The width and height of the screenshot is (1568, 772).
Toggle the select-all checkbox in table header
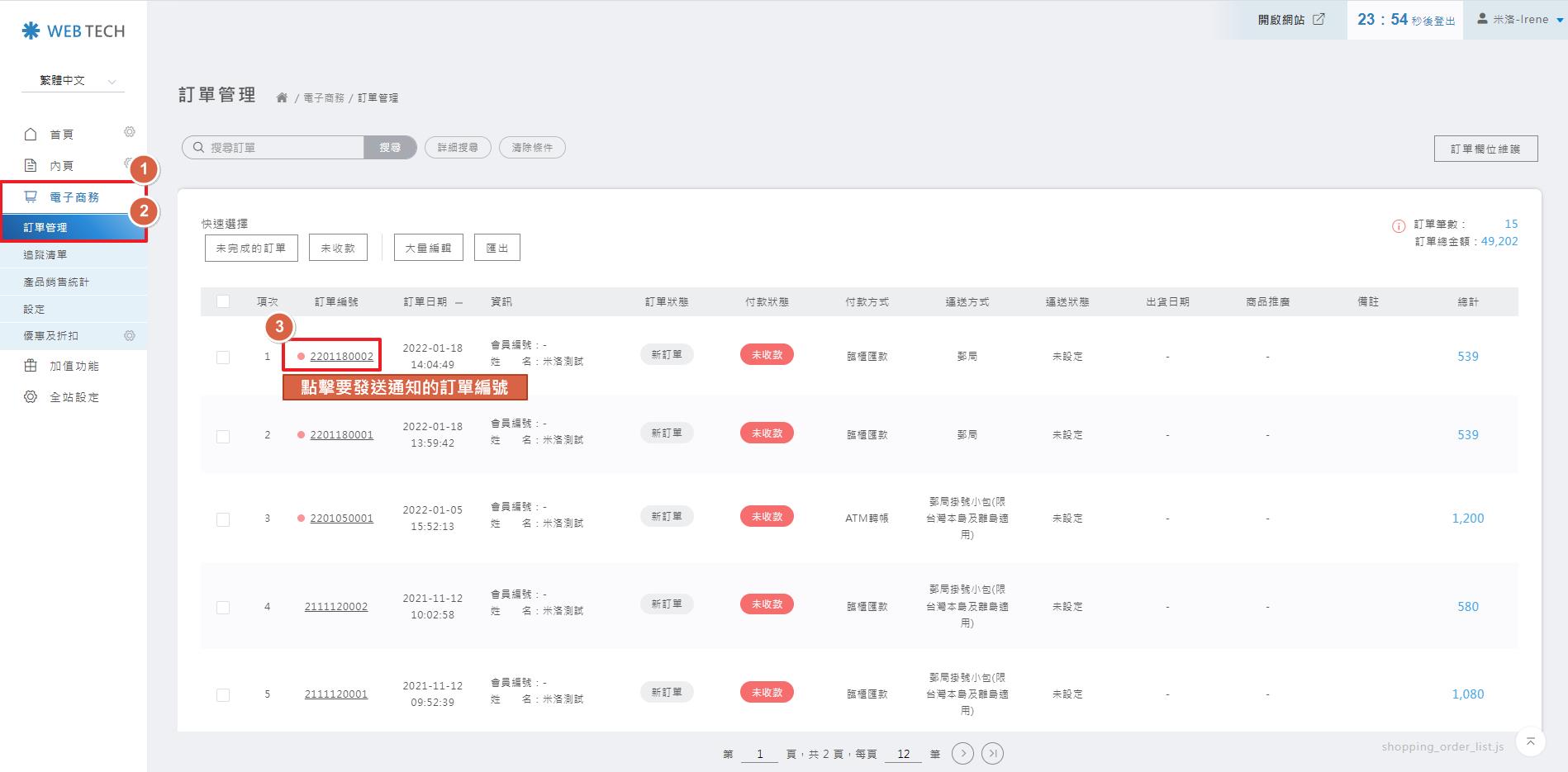click(x=223, y=301)
